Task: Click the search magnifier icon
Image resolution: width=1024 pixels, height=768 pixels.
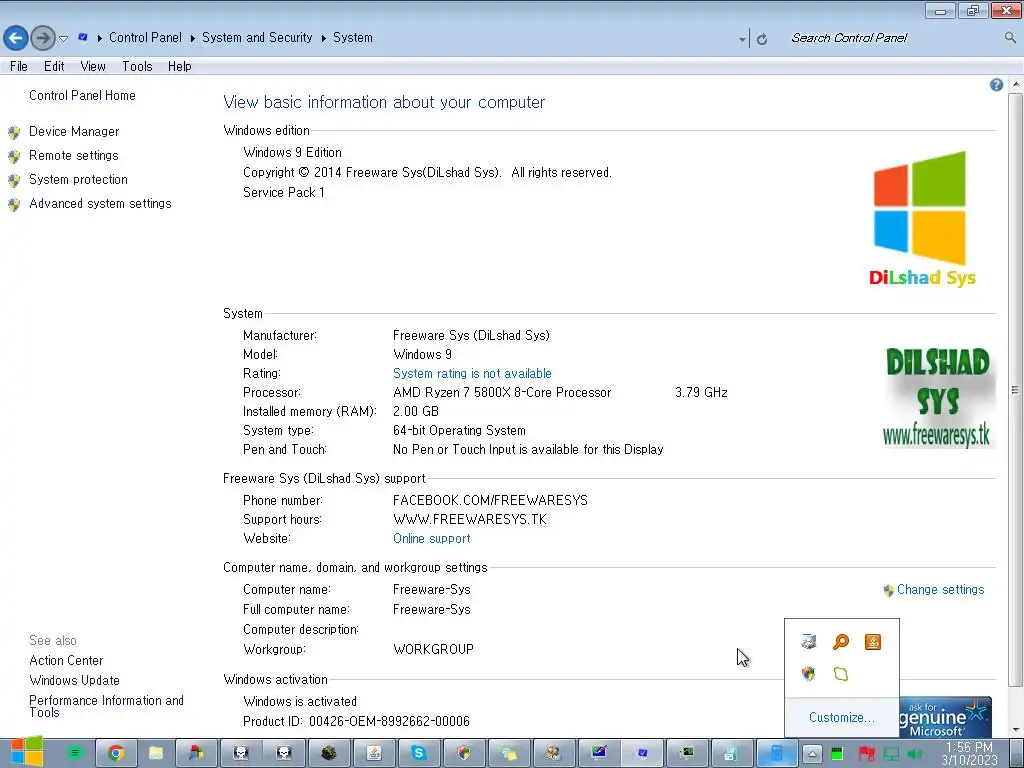Action: [1010, 38]
